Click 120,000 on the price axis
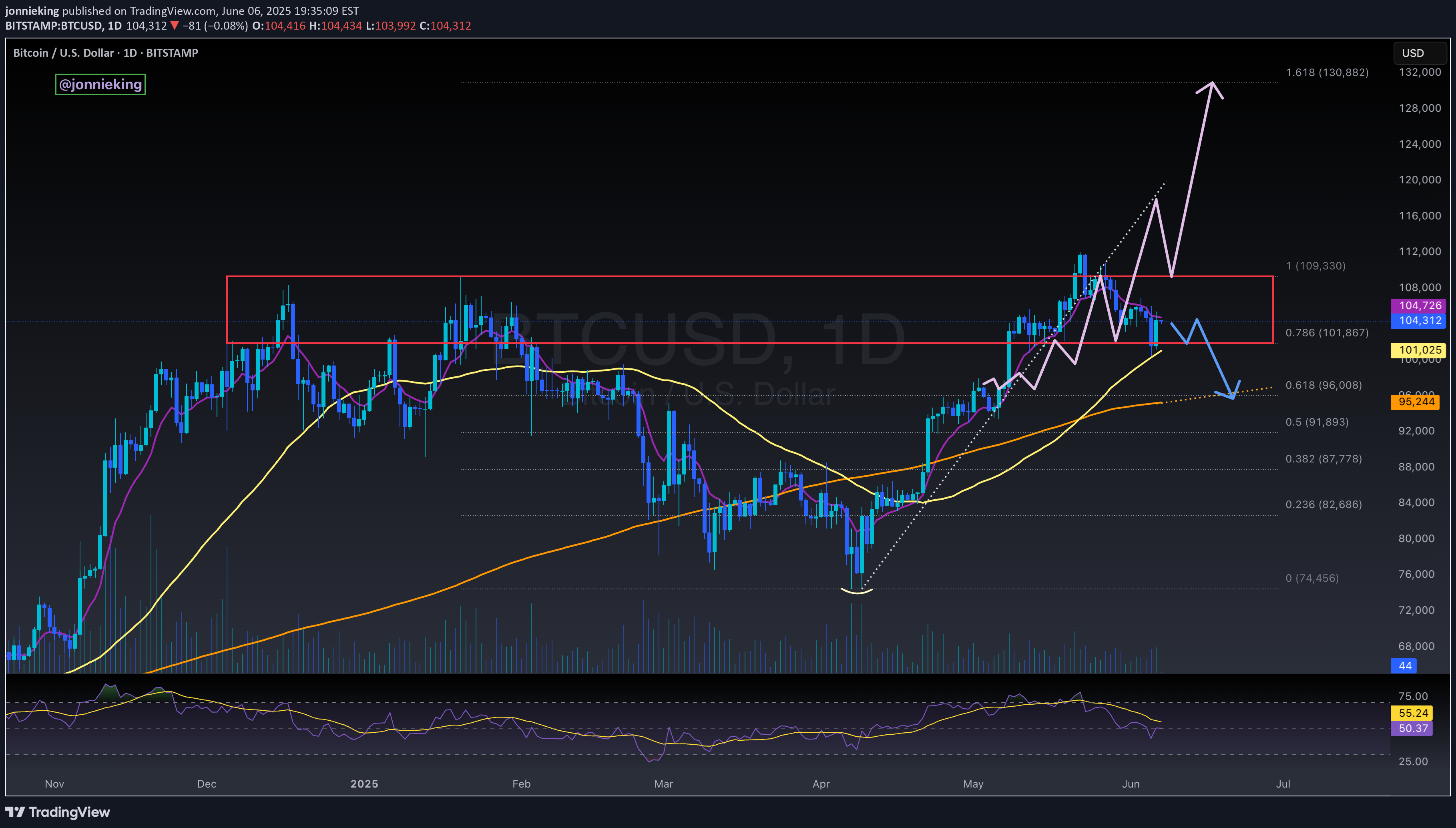The image size is (1456, 828). point(1420,180)
